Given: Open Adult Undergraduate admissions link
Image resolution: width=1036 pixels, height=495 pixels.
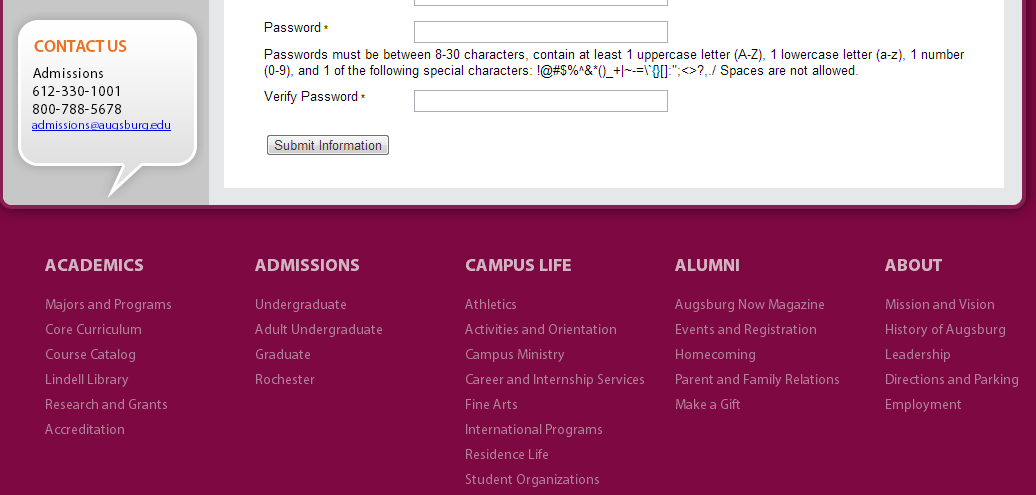Looking at the screenshot, I should 318,329.
